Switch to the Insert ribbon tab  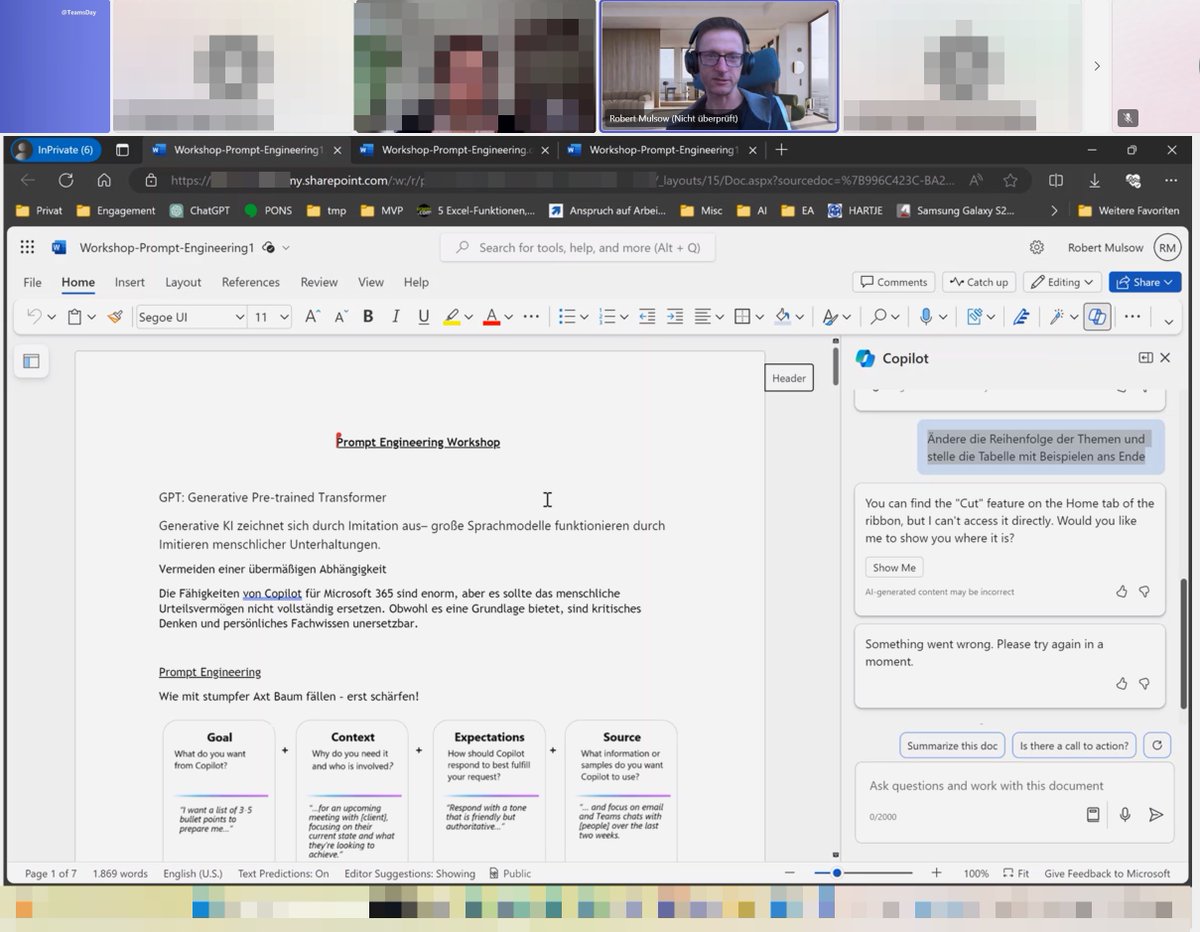pyautogui.click(x=129, y=282)
